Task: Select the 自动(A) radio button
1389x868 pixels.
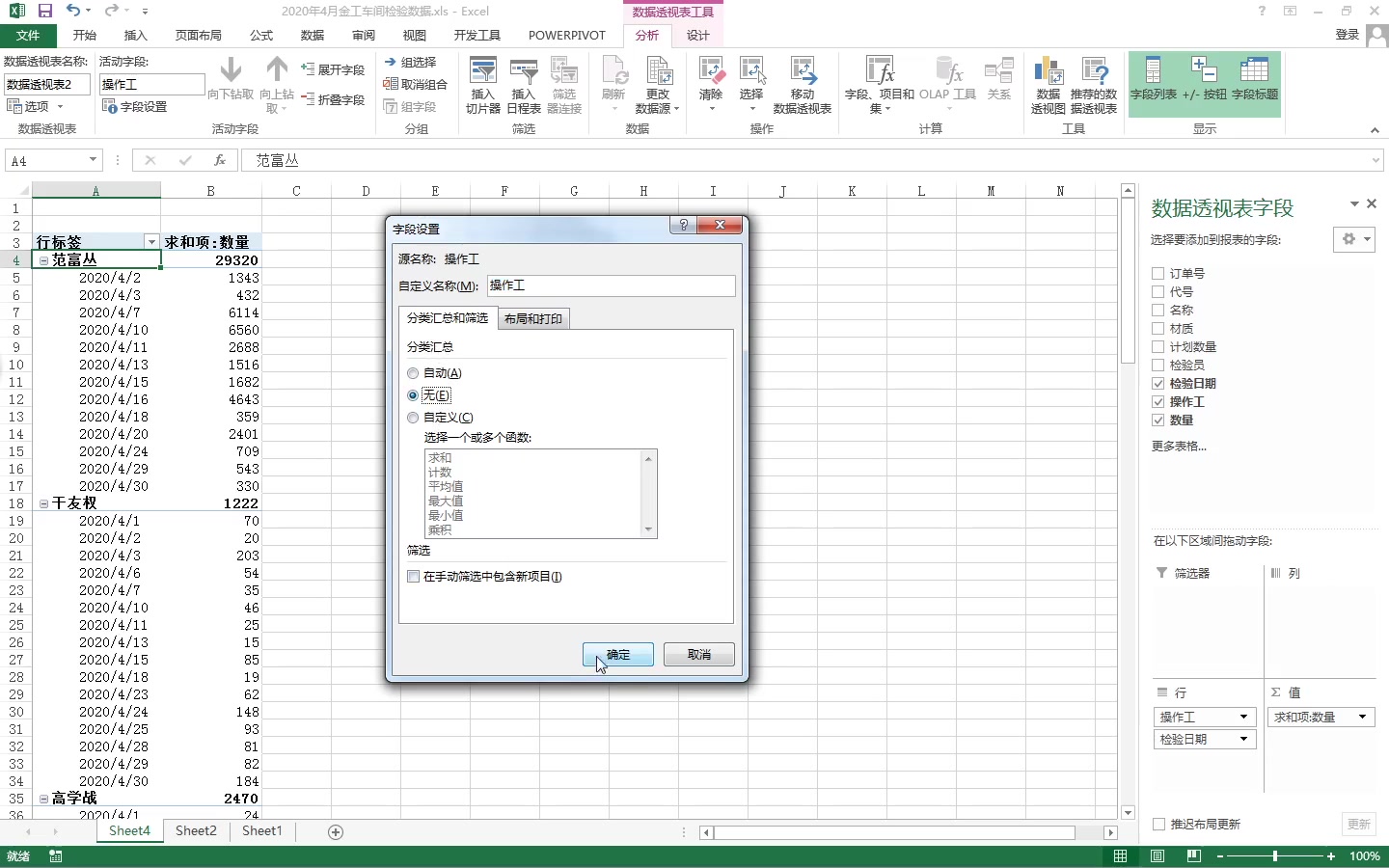Action: coord(413,373)
